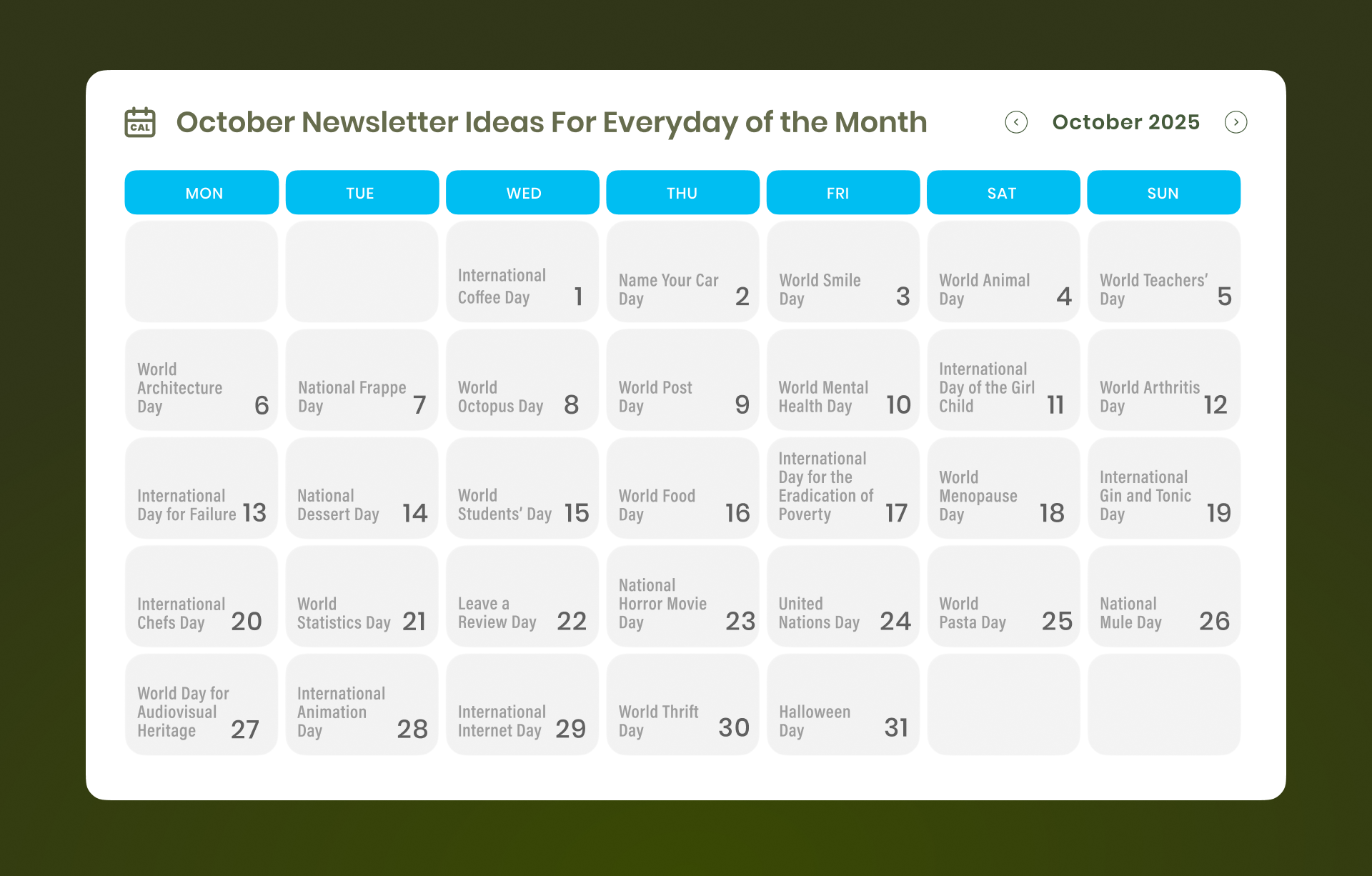The height and width of the screenshot is (876, 1372).
Task: Click the calendar icon next to the title
Action: 139,121
